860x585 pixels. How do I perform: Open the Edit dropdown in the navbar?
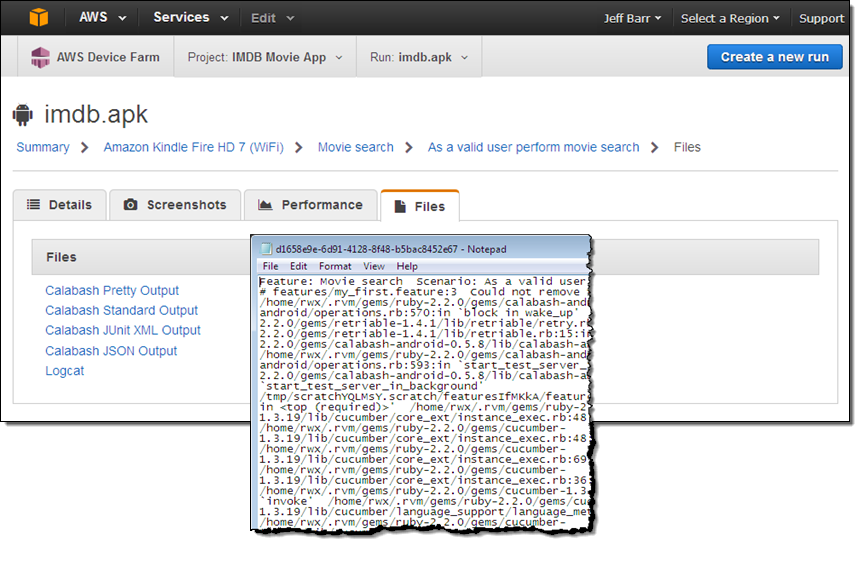[272, 18]
